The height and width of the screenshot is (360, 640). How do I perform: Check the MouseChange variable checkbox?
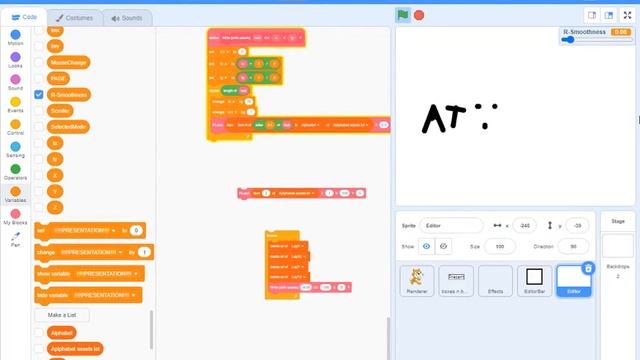(39, 62)
